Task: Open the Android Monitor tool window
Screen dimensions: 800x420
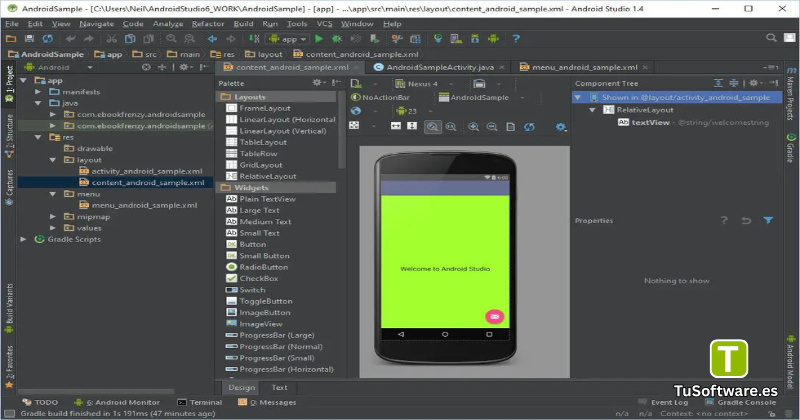Action: [117, 402]
